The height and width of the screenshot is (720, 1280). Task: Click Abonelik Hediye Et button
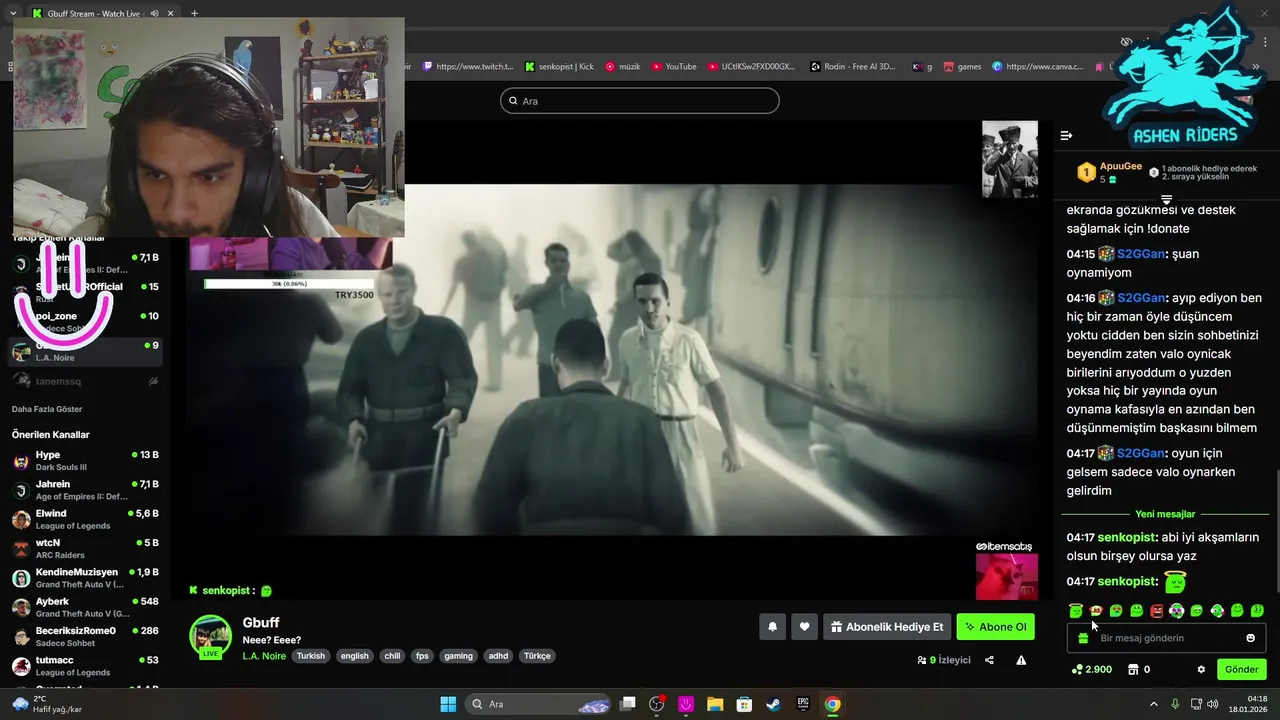click(887, 627)
